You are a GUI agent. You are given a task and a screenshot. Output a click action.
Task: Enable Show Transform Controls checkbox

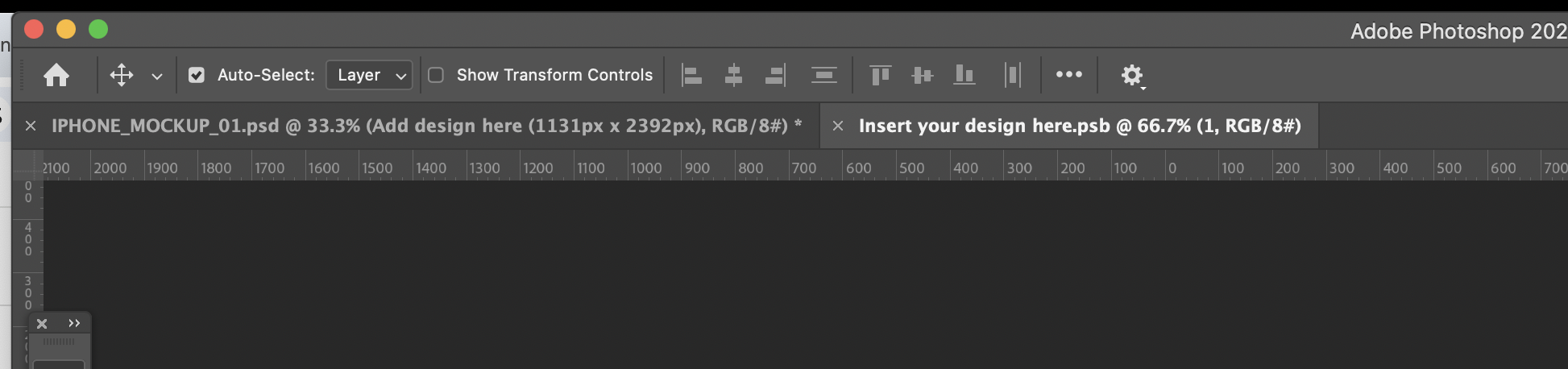436,75
